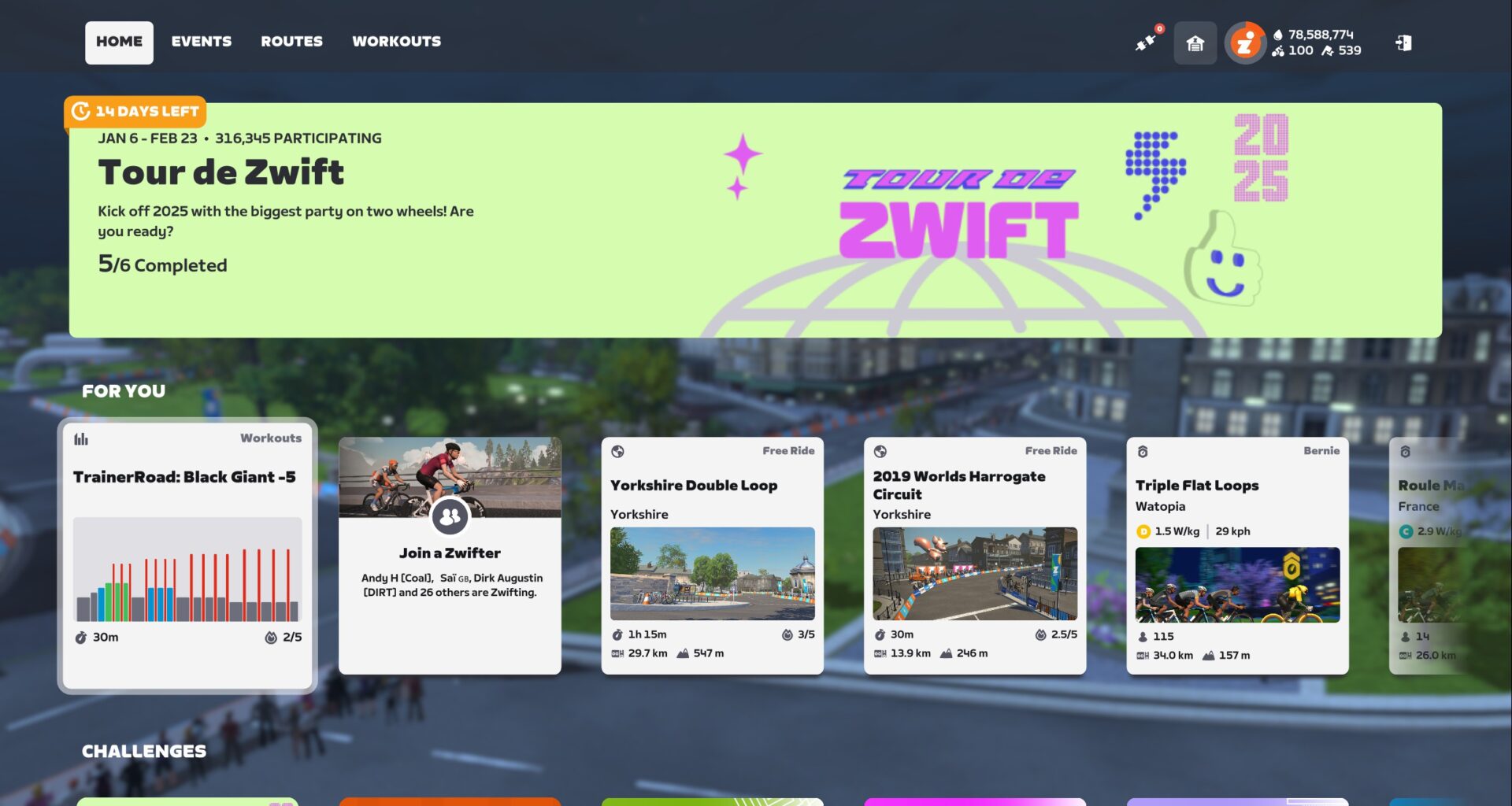
Task: Click the TrainerRoad workout intensity graph
Action: (187, 571)
